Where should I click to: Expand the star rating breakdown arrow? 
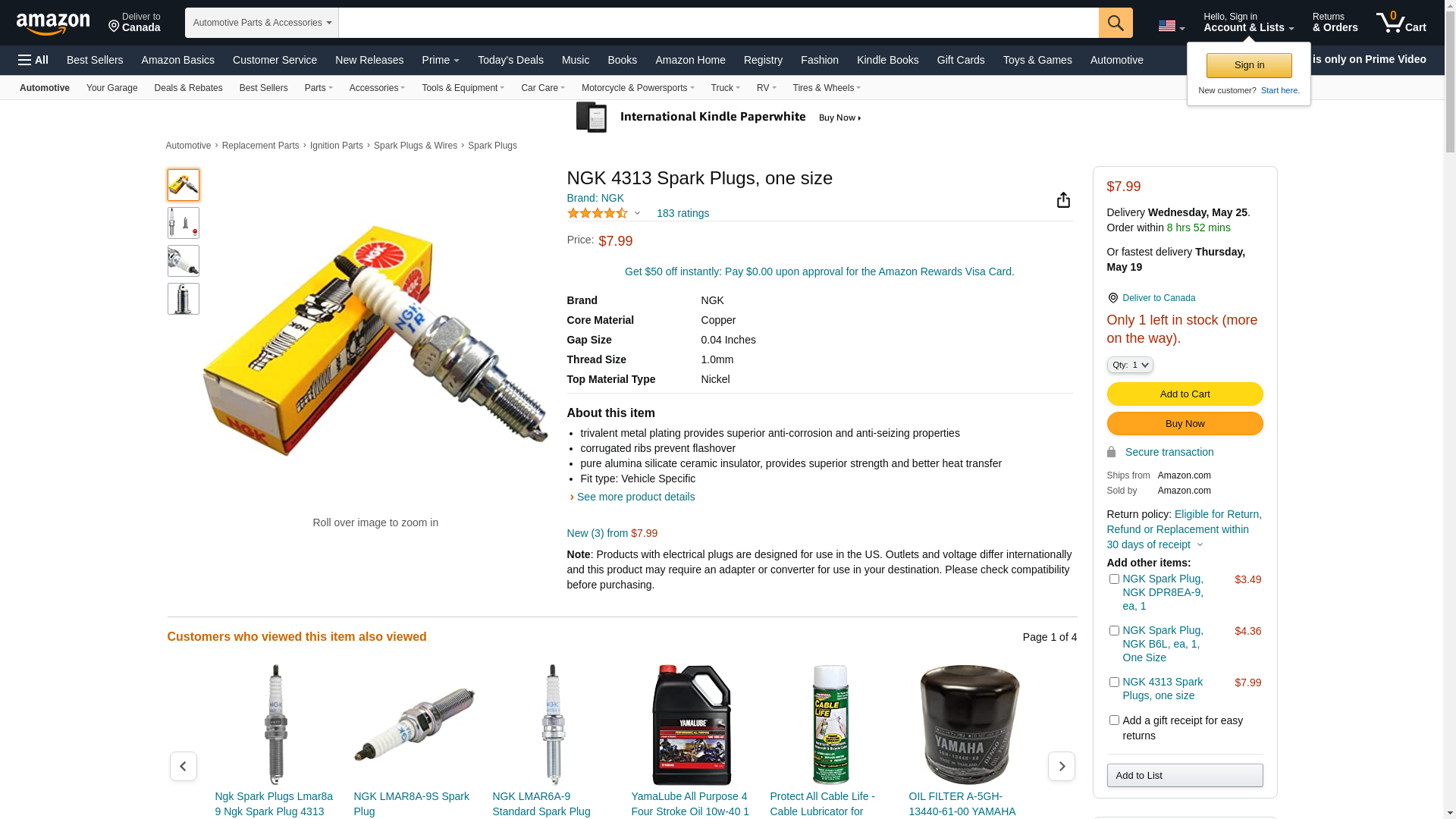click(x=637, y=214)
